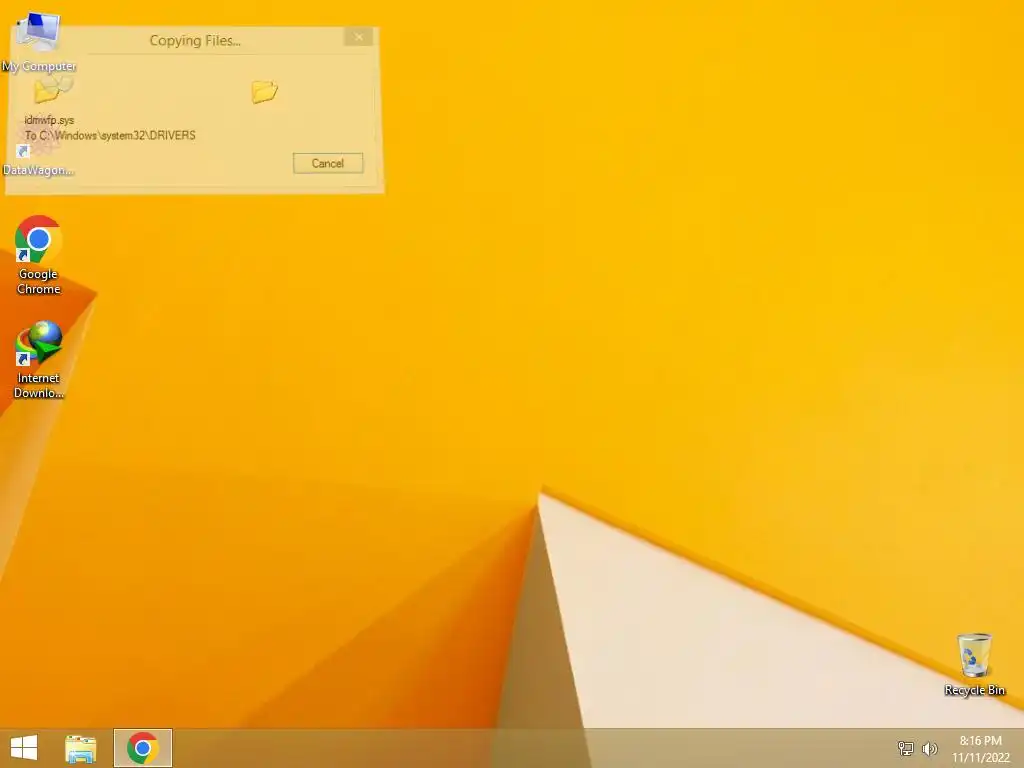
Task: Open the Internet Download Manager shortcut
Action: [39, 359]
